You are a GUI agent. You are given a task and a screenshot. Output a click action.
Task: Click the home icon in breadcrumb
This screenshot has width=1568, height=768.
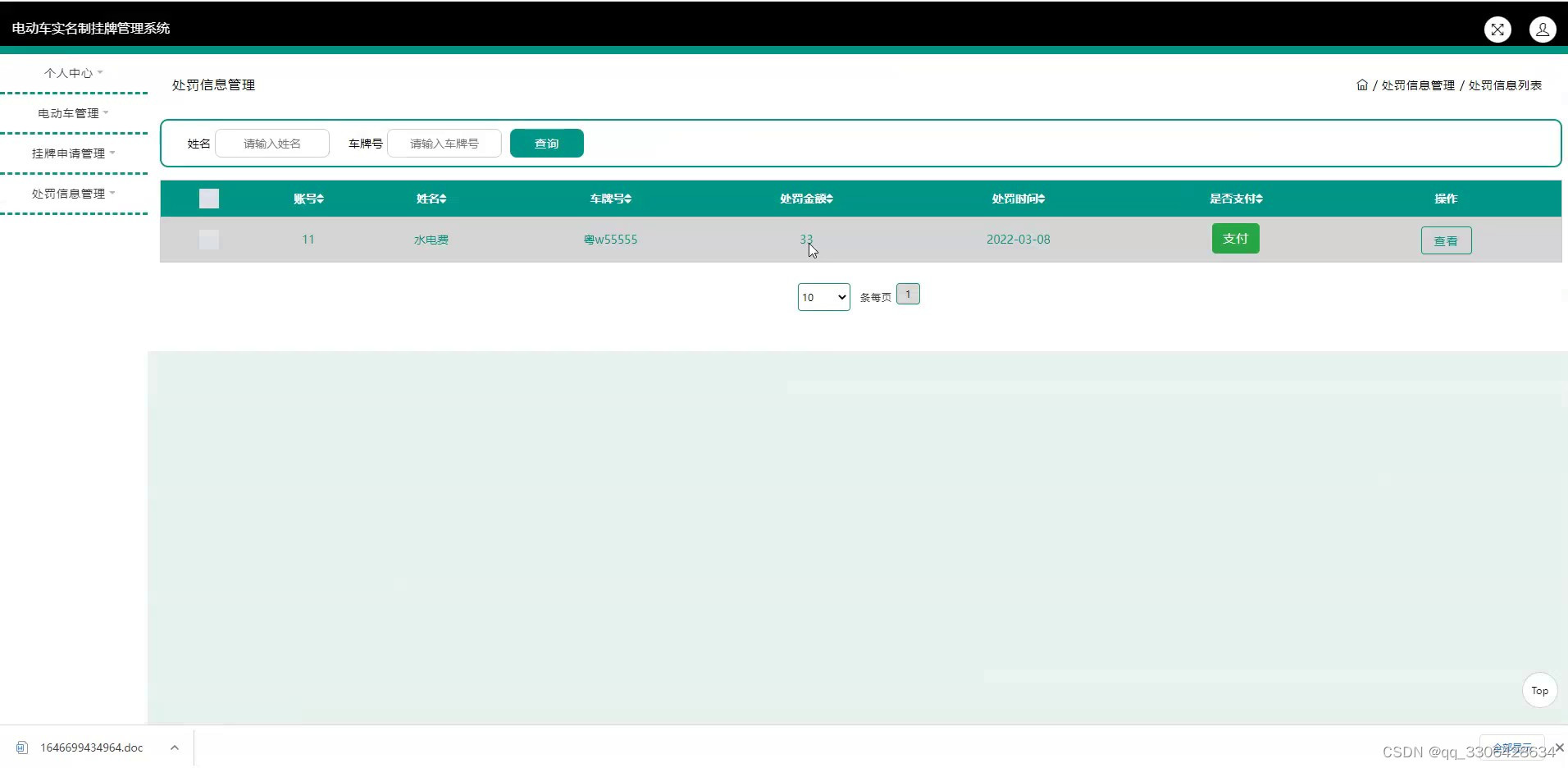[x=1362, y=85]
